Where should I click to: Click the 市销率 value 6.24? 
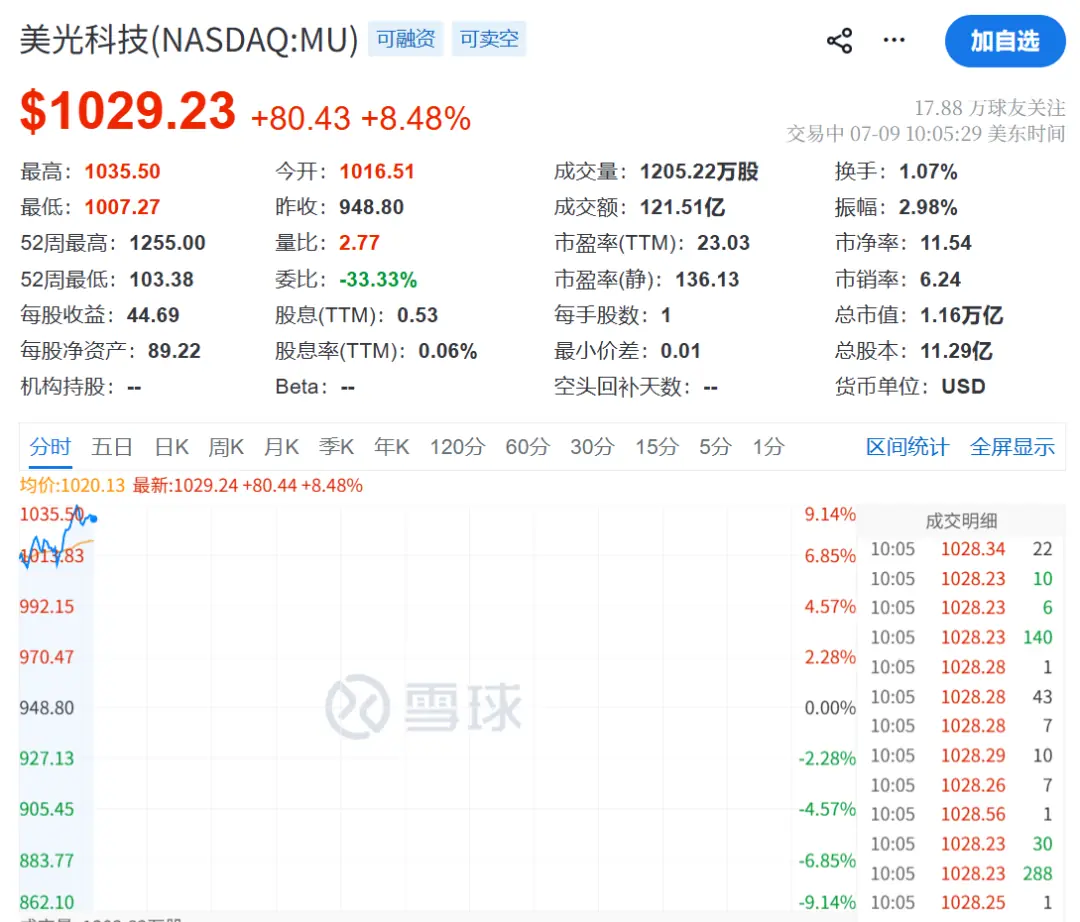tap(940, 280)
